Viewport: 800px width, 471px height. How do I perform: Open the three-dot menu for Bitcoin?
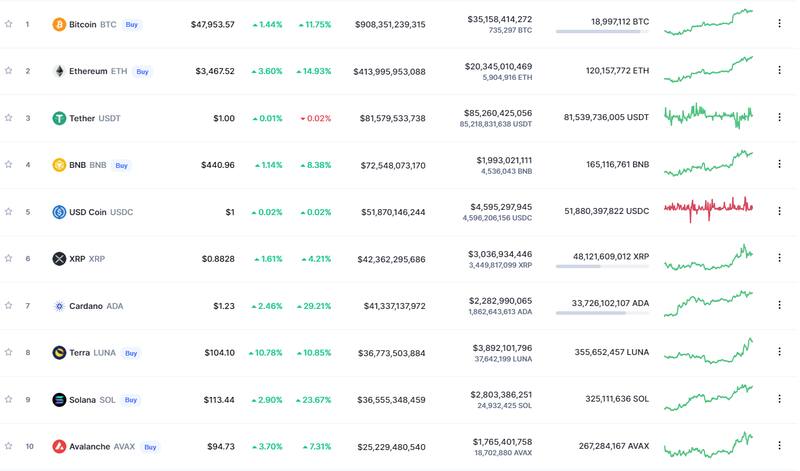[x=779, y=24]
